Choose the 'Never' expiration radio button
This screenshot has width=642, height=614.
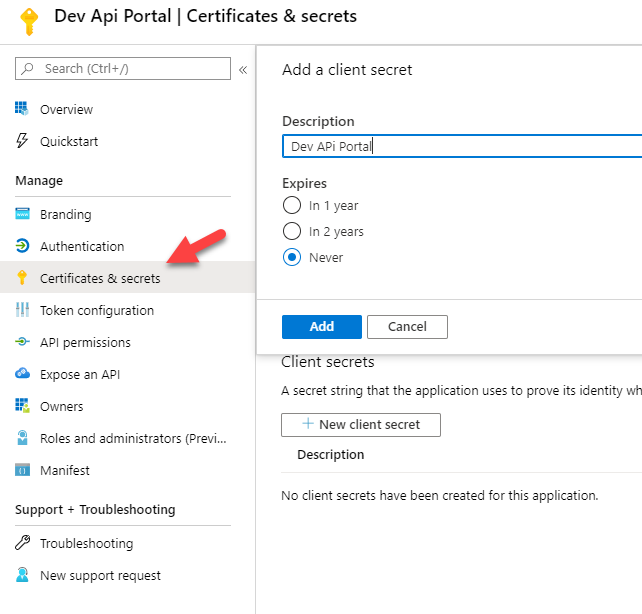click(292, 257)
